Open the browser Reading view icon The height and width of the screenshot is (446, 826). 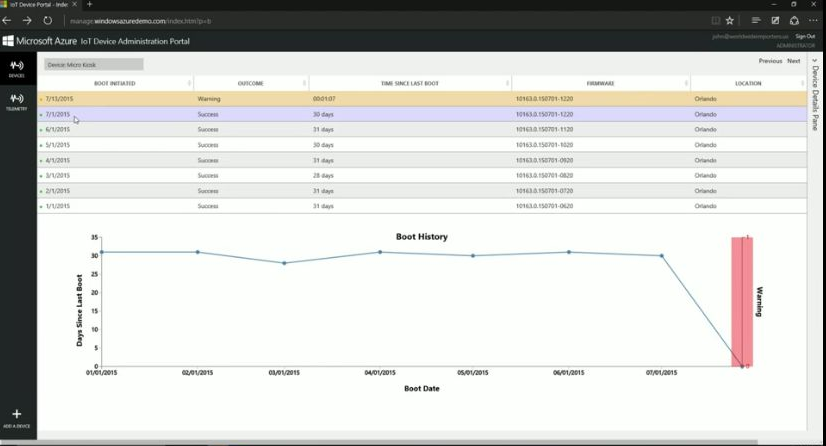pos(715,20)
